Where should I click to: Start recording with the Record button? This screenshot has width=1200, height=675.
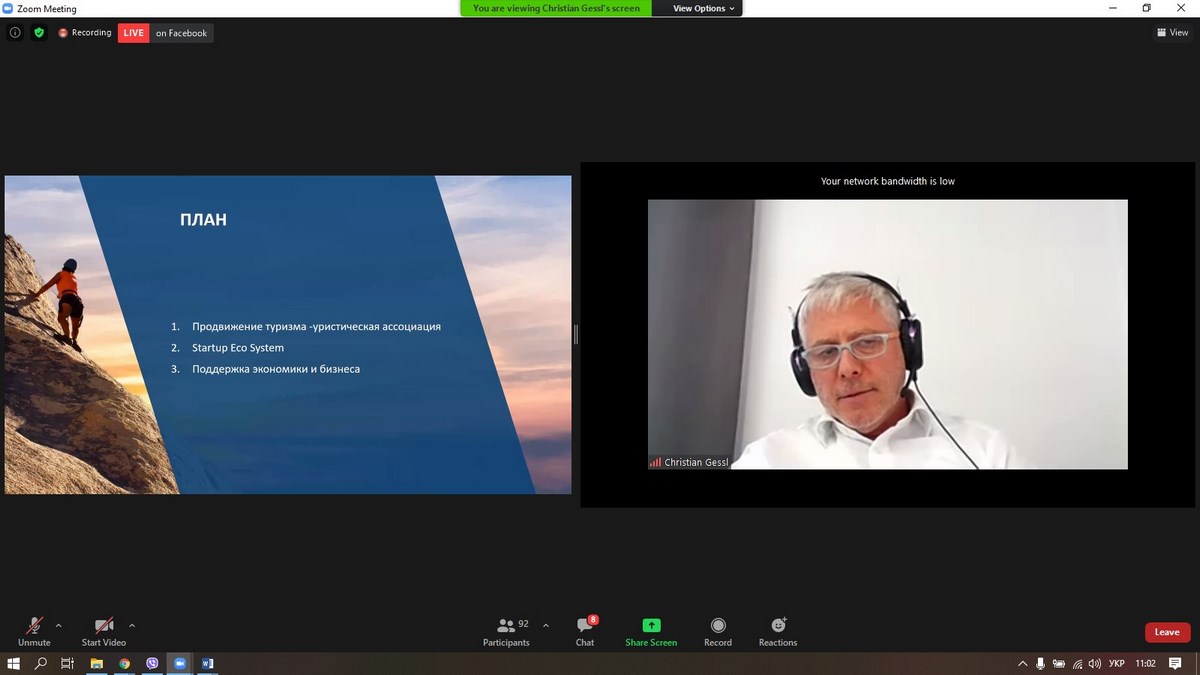pyautogui.click(x=718, y=630)
